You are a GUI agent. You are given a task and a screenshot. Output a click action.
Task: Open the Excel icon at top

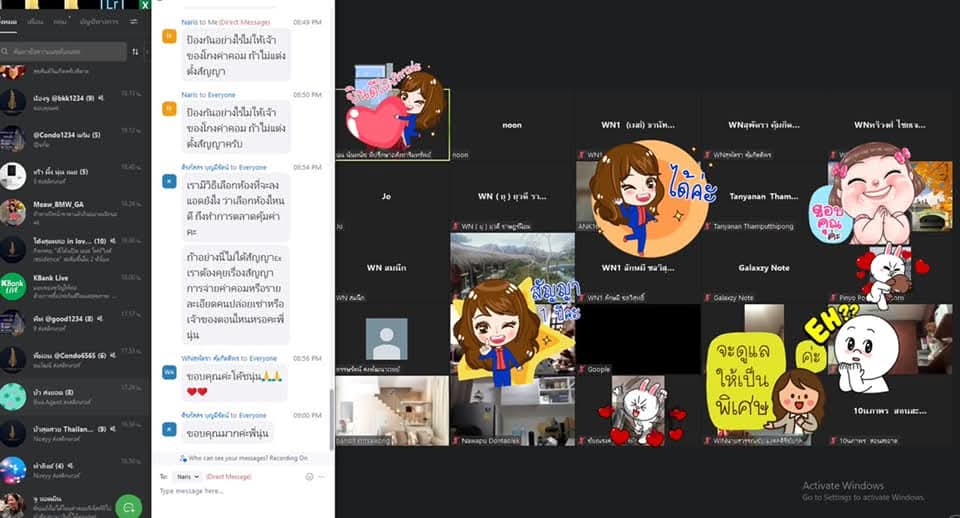point(145,6)
